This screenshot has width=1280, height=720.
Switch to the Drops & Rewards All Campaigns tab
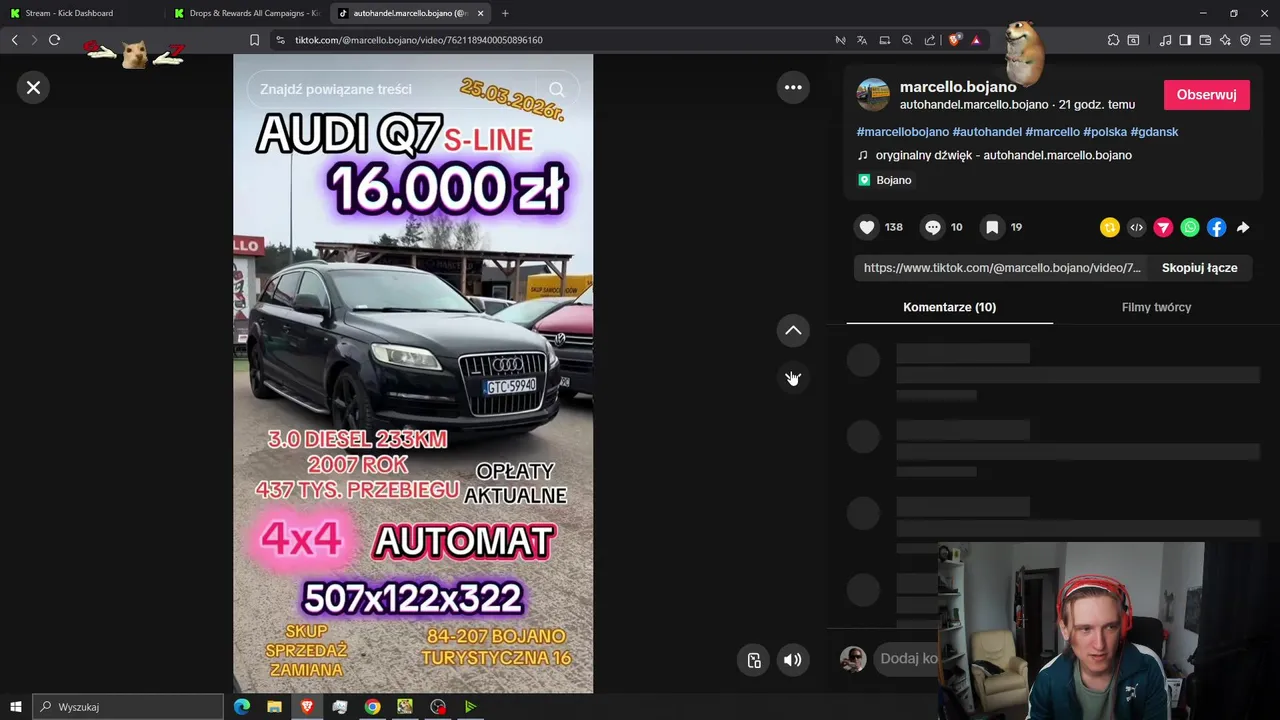(x=246, y=13)
